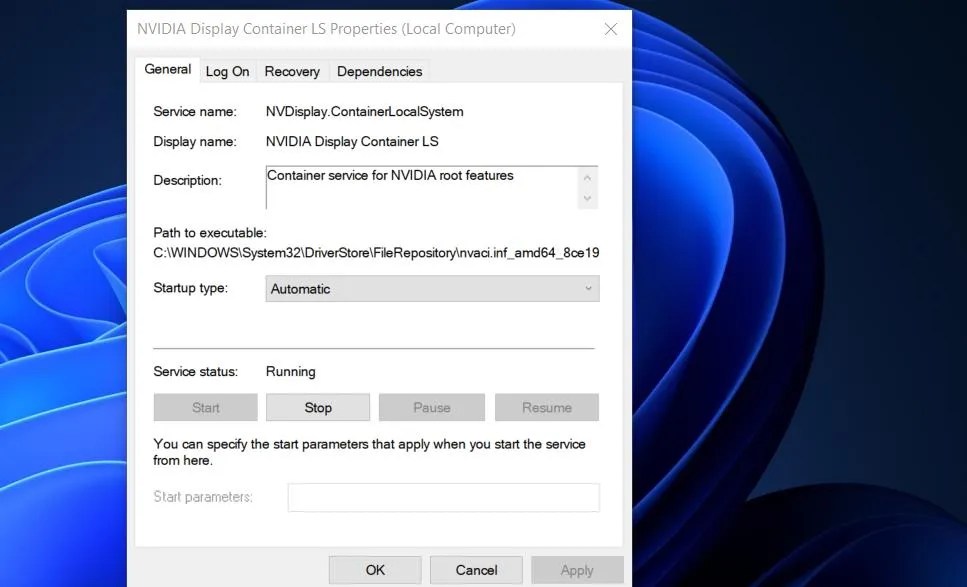Select the General tab
Image resolution: width=967 pixels, height=587 pixels.
[x=167, y=69]
